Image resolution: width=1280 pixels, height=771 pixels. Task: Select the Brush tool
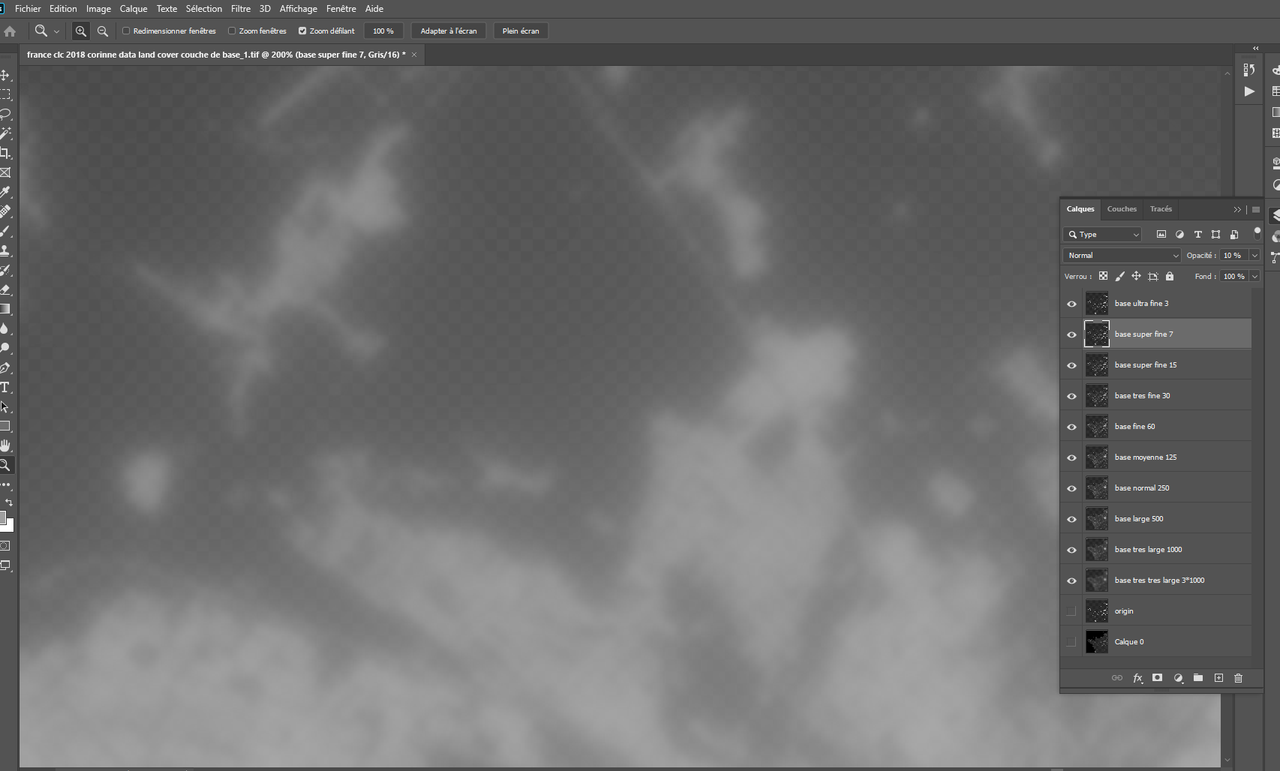pyautogui.click(x=5, y=231)
